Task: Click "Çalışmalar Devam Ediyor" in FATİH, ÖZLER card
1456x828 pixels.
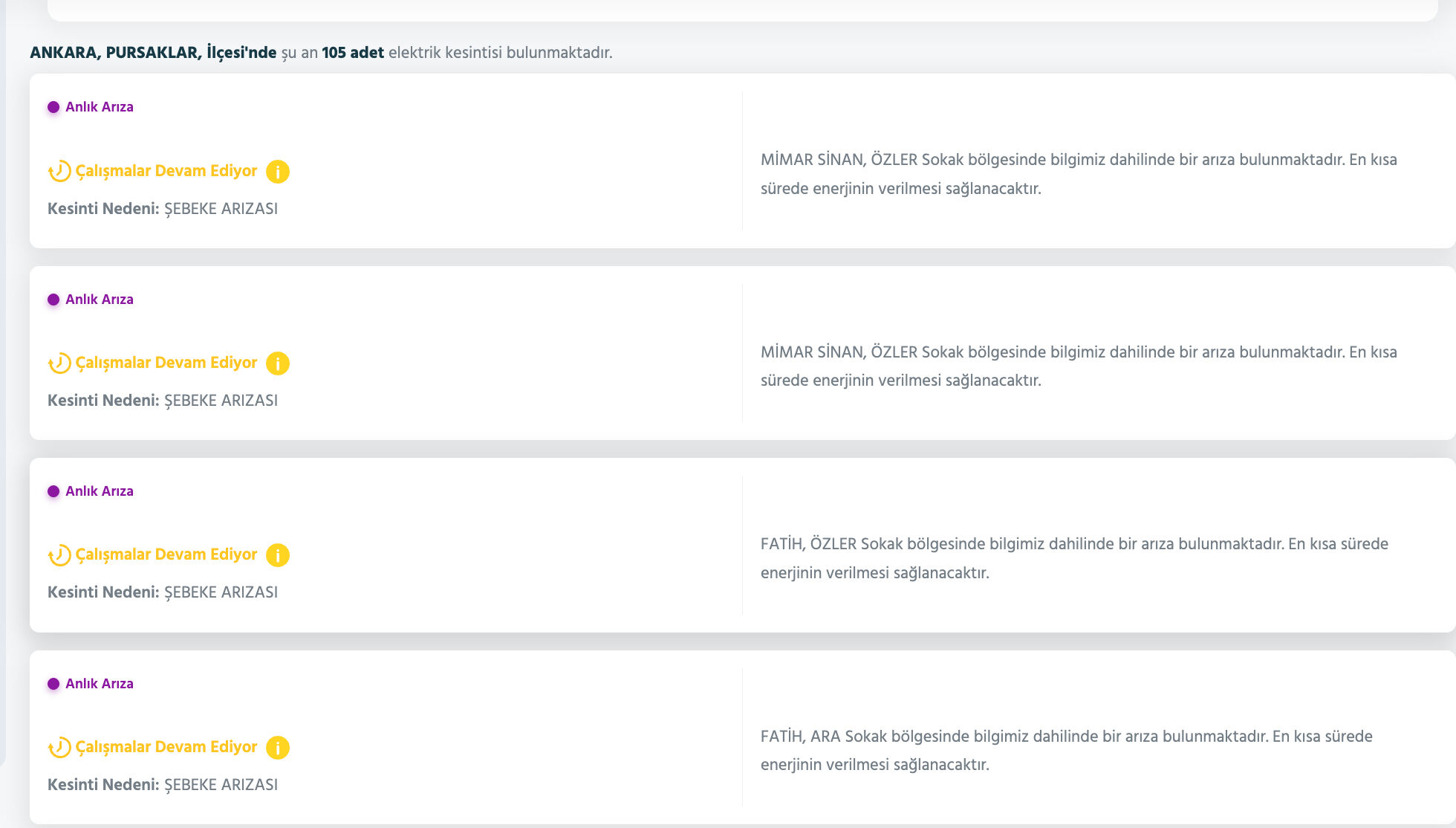Action: click(x=166, y=554)
